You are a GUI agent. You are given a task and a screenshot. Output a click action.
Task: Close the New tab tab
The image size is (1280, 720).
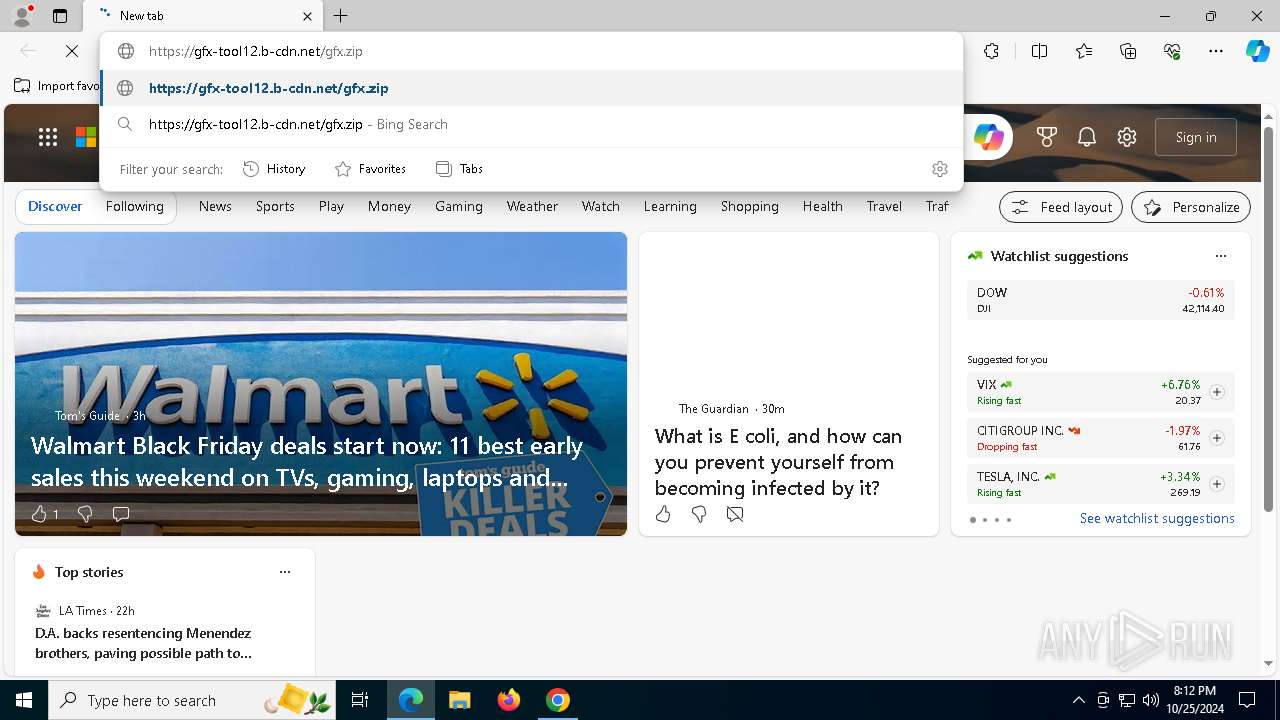pyautogui.click(x=307, y=16)
